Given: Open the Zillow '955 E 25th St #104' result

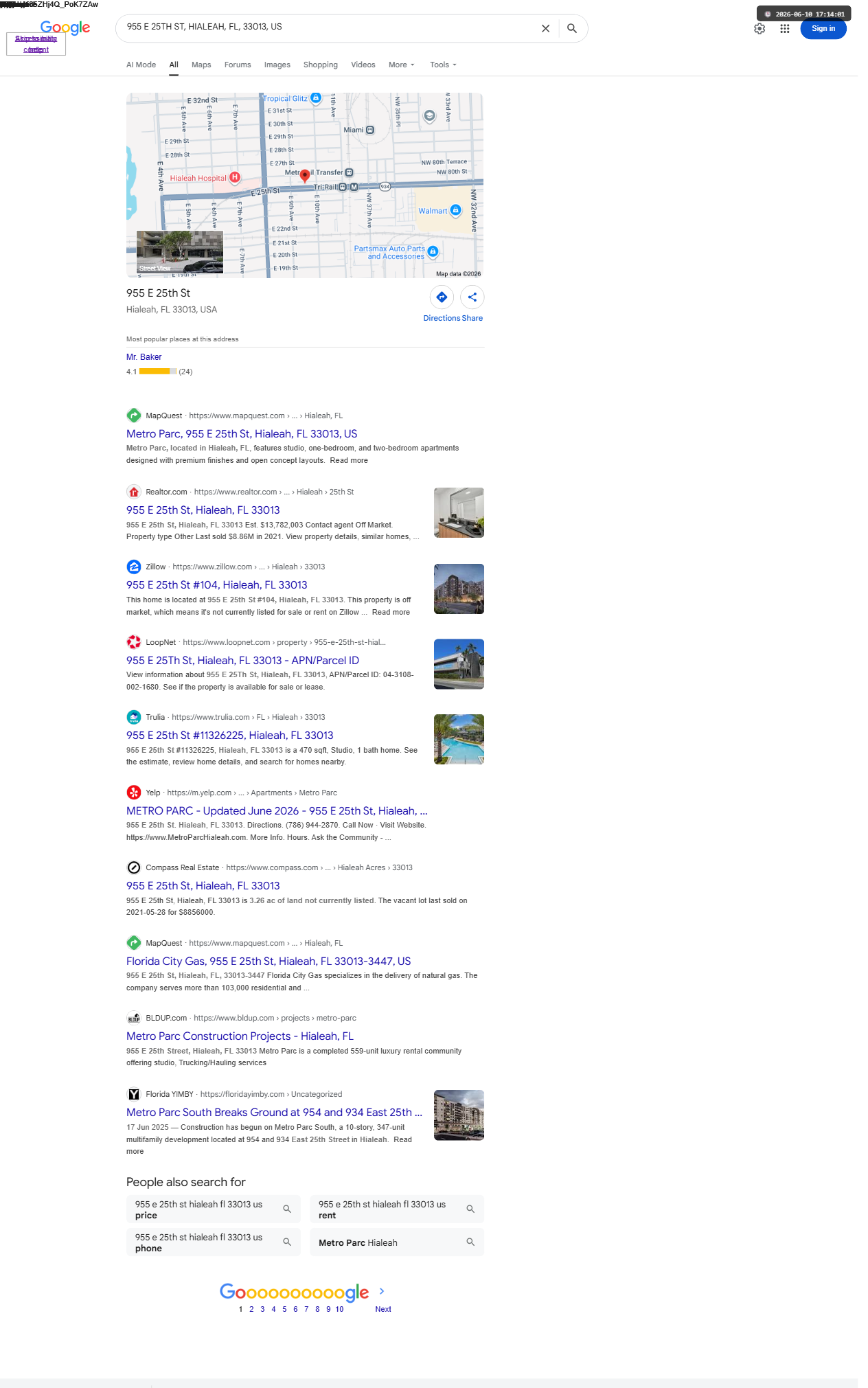Looking at the screenshot, I should [217, 585].
